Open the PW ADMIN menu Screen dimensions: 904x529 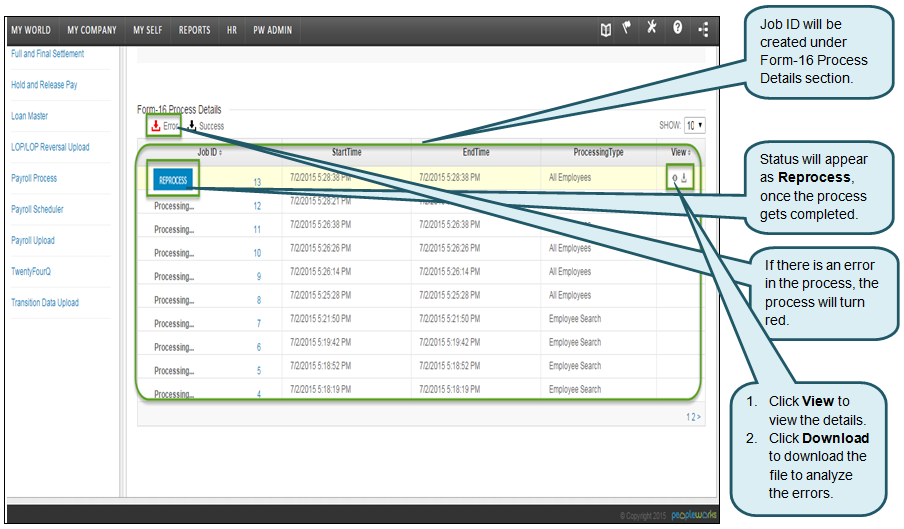tap(272, 30)
